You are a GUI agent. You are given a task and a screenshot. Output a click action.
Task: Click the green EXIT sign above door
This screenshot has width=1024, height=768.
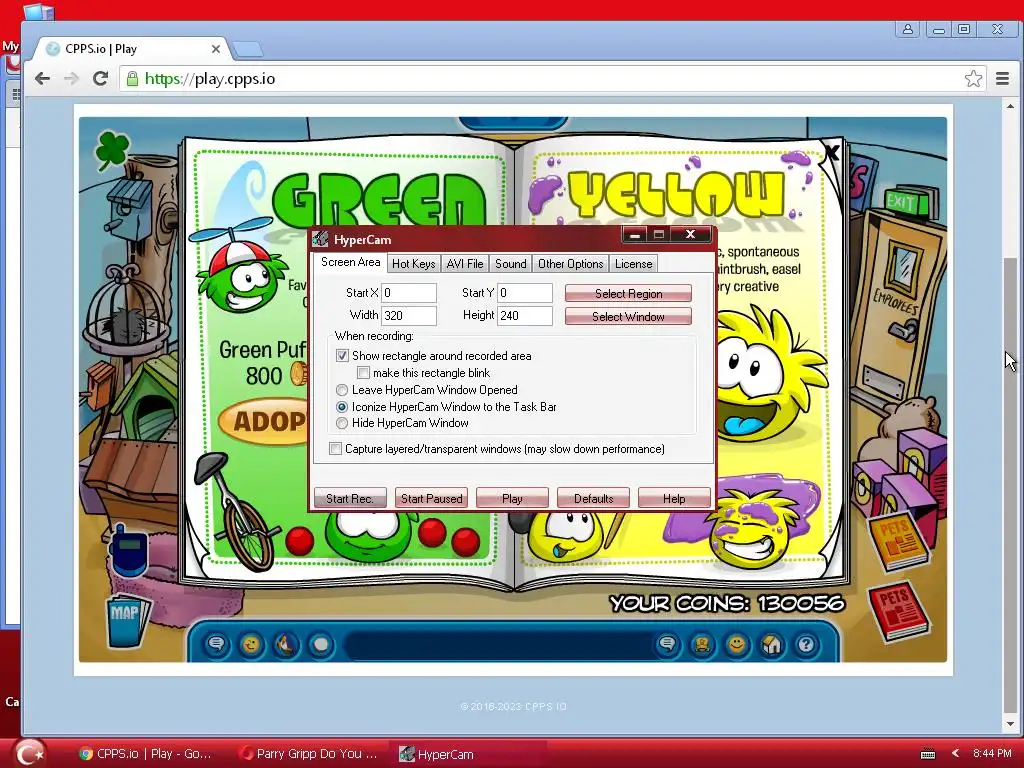[906, 202]
